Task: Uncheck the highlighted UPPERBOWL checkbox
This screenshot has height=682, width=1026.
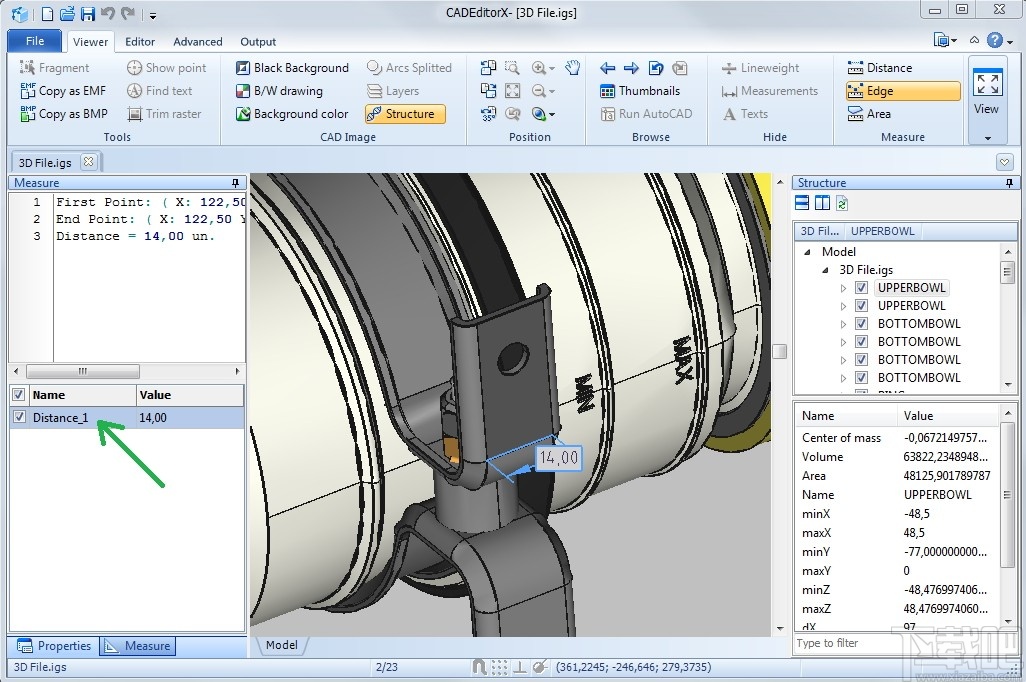Action: (x=861, y=288)
